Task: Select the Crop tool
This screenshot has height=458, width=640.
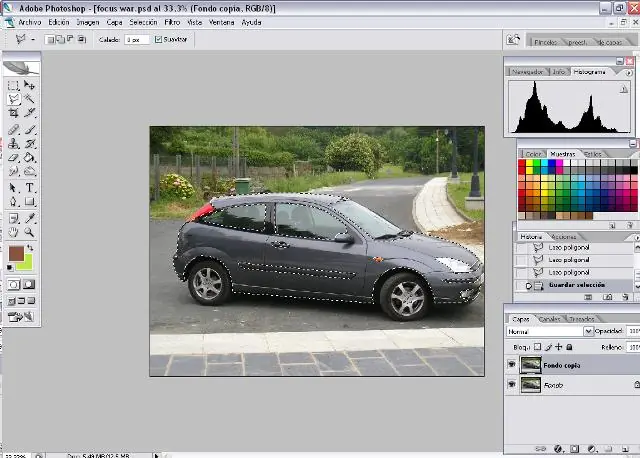Action: click(13, 113)
